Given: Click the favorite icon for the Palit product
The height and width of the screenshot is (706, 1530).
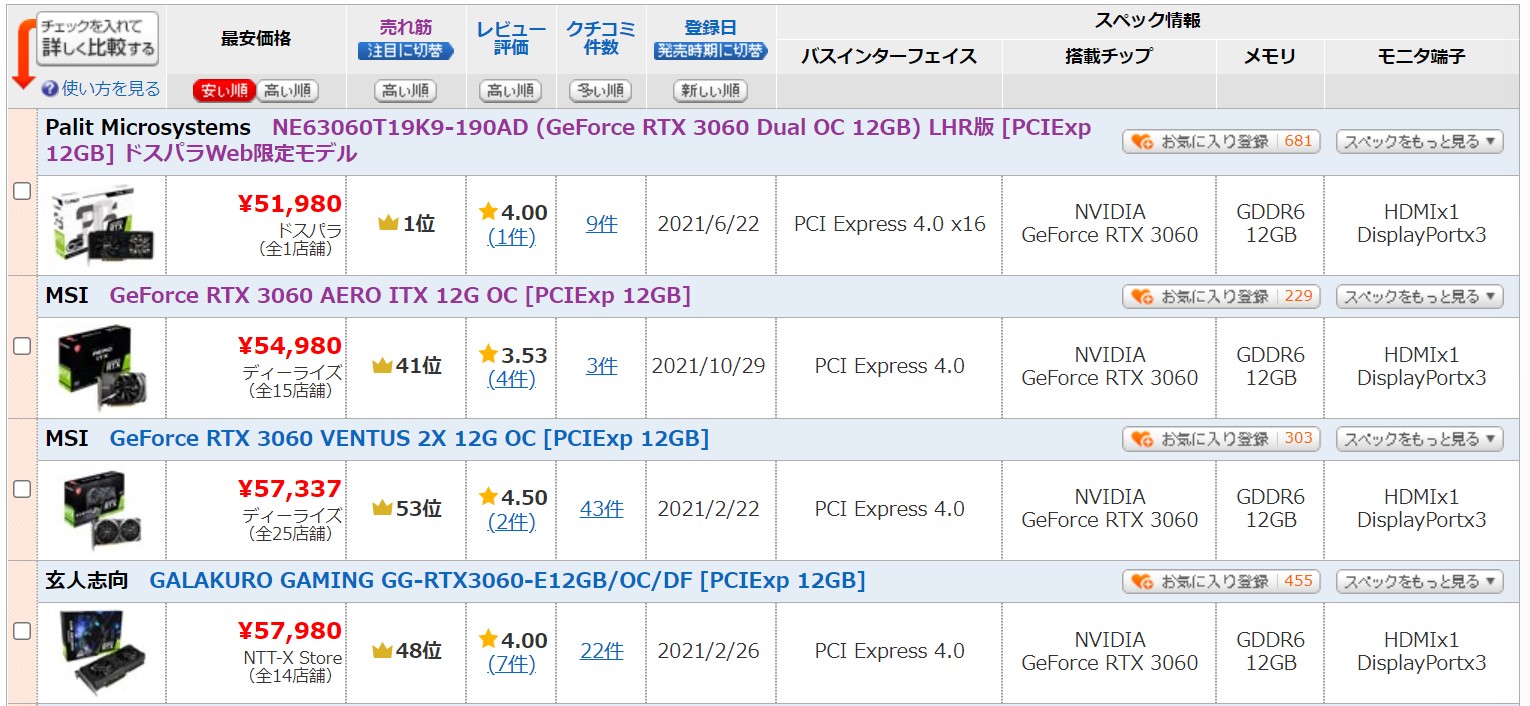Looking at the screenshot, I should [x=1142, y=142].
